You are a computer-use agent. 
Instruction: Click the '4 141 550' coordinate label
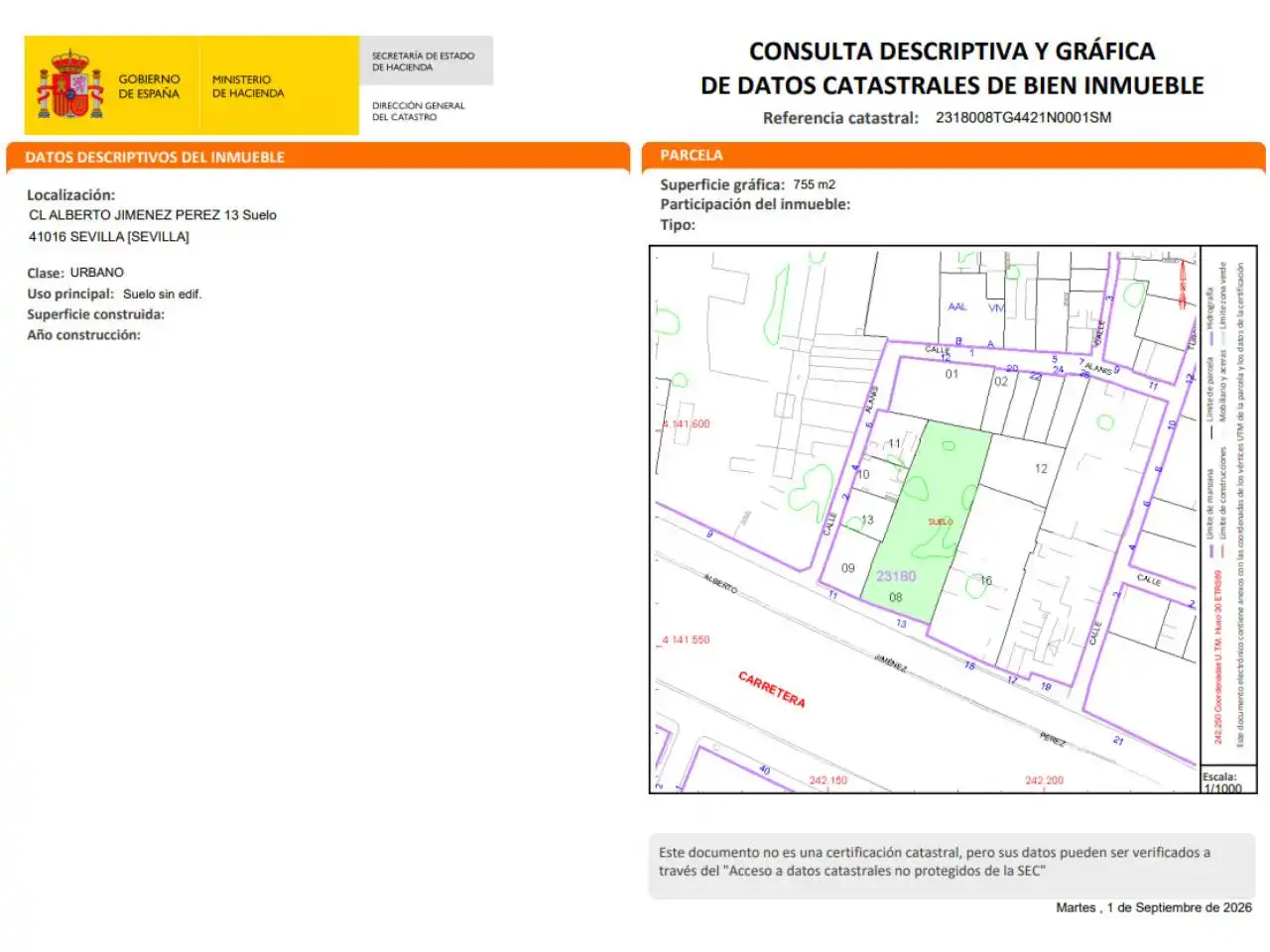(687, 640)
